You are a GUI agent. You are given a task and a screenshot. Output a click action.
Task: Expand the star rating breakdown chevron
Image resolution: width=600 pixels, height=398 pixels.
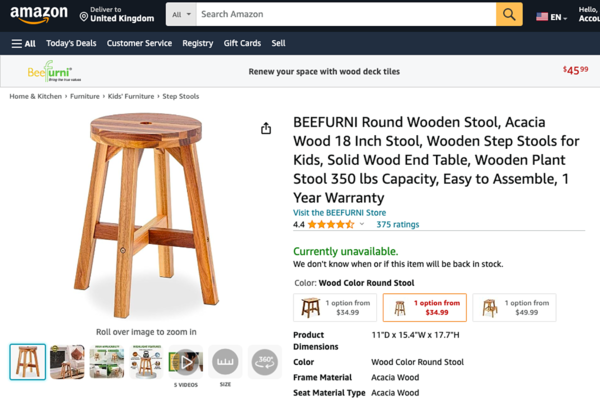coord(362,224)
